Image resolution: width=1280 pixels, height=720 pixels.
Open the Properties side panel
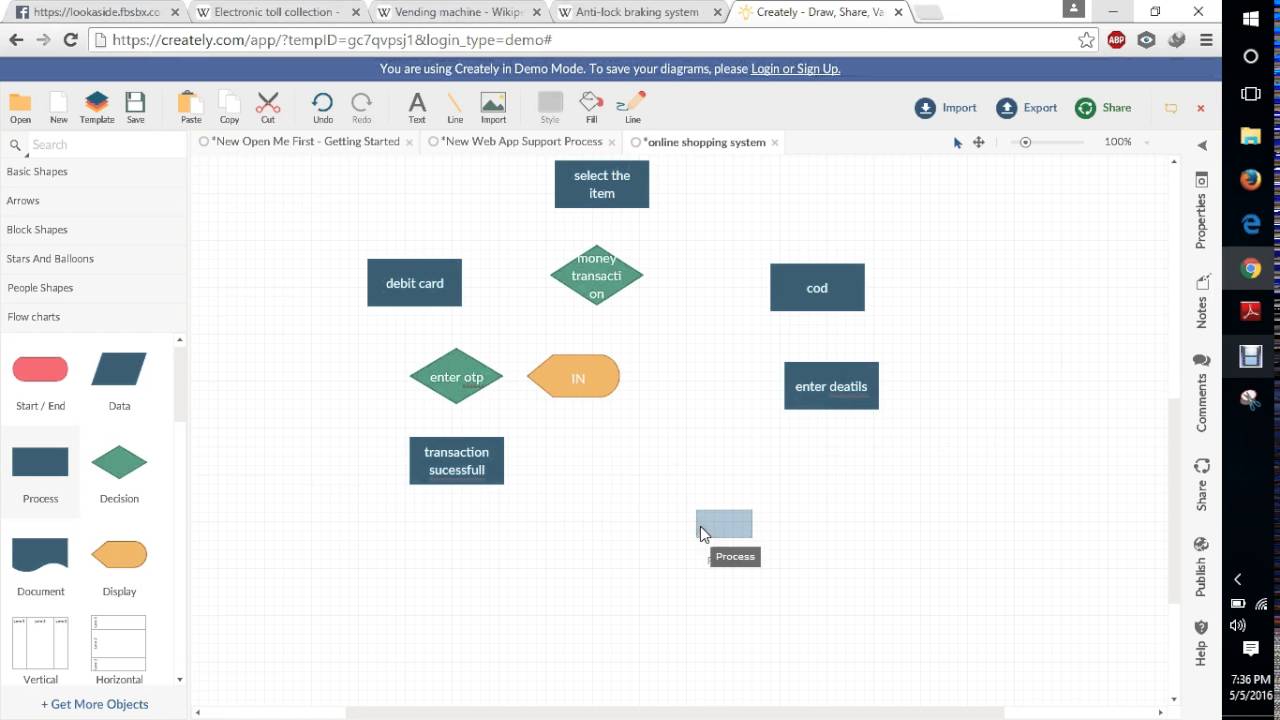(x=1201, y=211)
